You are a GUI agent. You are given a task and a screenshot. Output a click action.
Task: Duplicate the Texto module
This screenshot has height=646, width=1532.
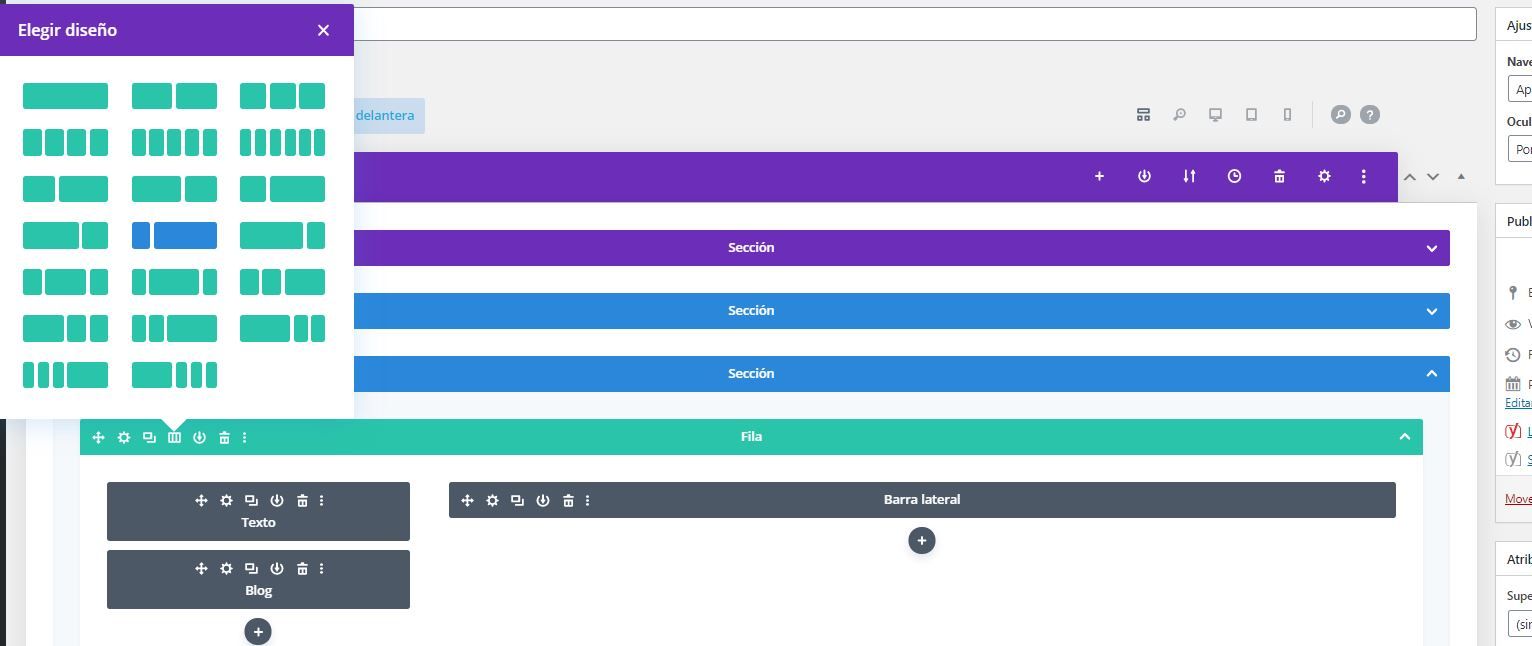(x=251, y=500)
